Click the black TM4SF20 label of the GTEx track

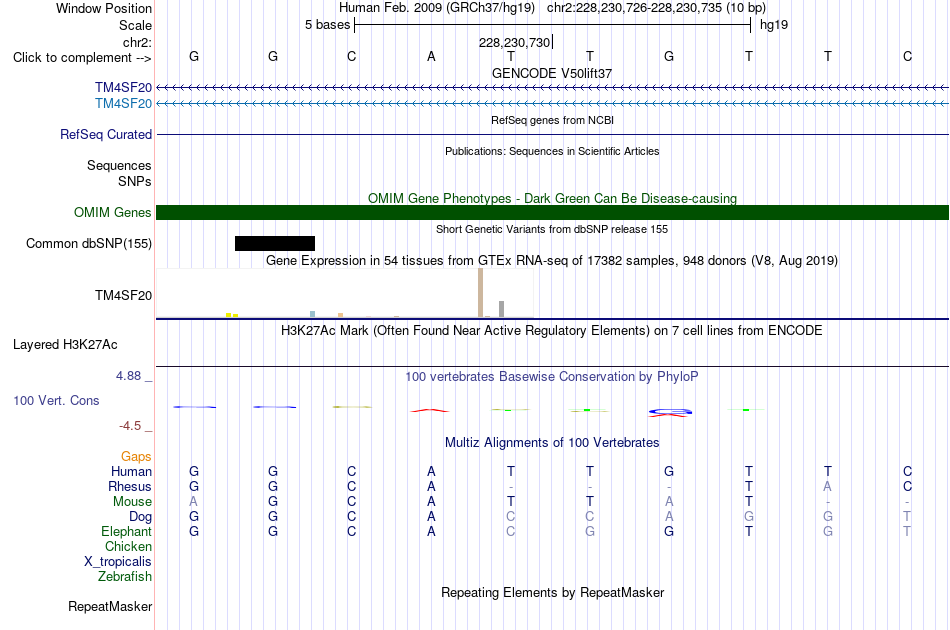point(123,296)
